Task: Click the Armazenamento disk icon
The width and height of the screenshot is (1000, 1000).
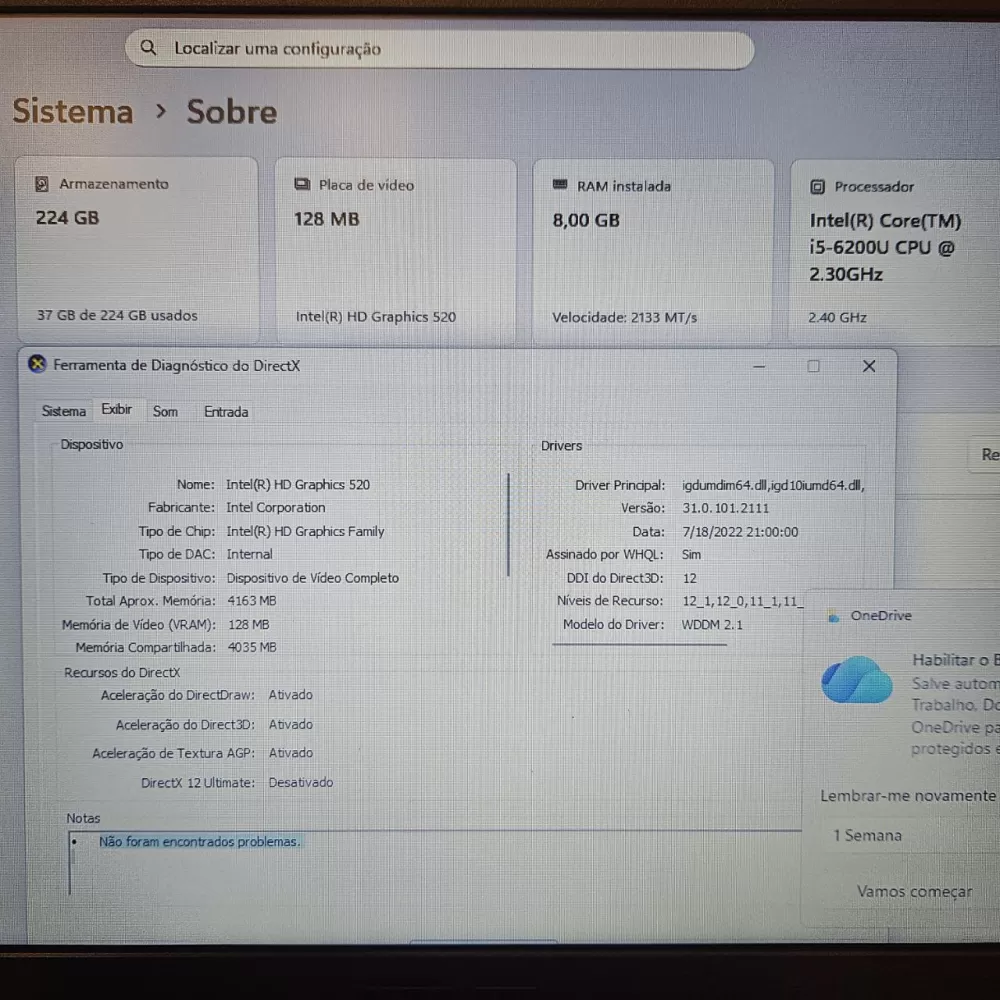Action: [x=42, y=184]
